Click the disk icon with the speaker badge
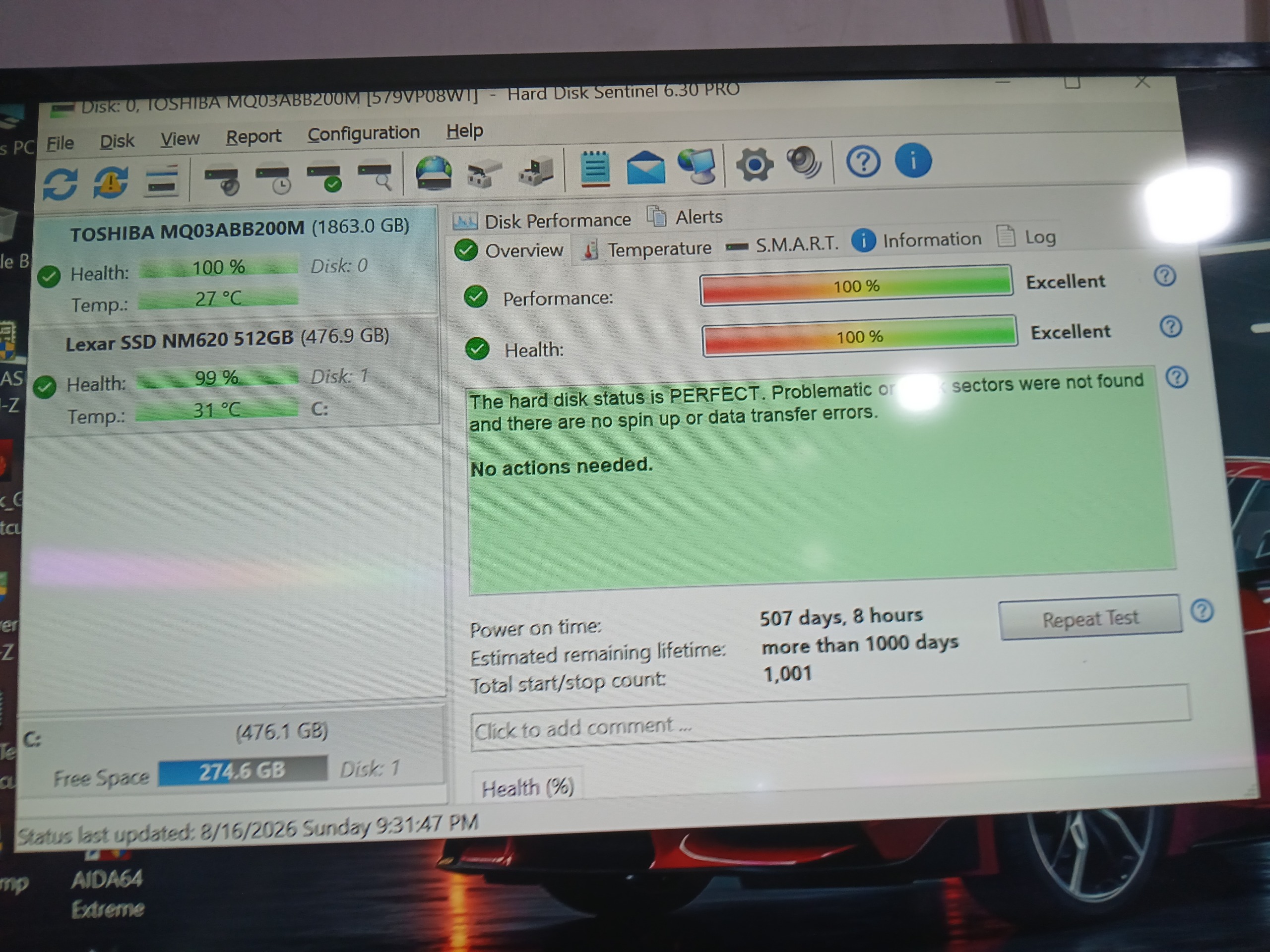This screenshot has height=952, width=1270. (x=222, y=179)
